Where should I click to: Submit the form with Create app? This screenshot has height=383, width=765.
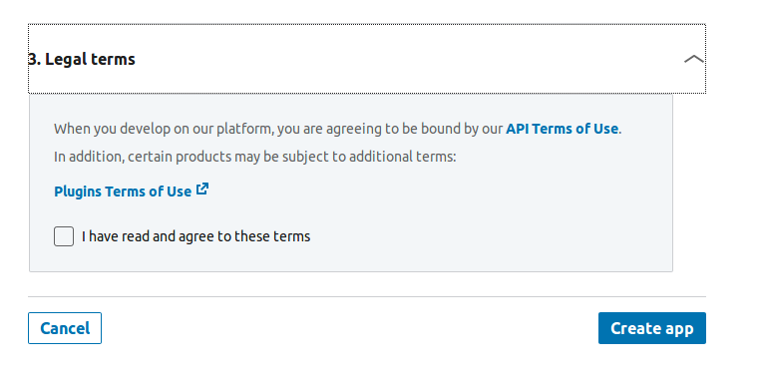point(652,328)
